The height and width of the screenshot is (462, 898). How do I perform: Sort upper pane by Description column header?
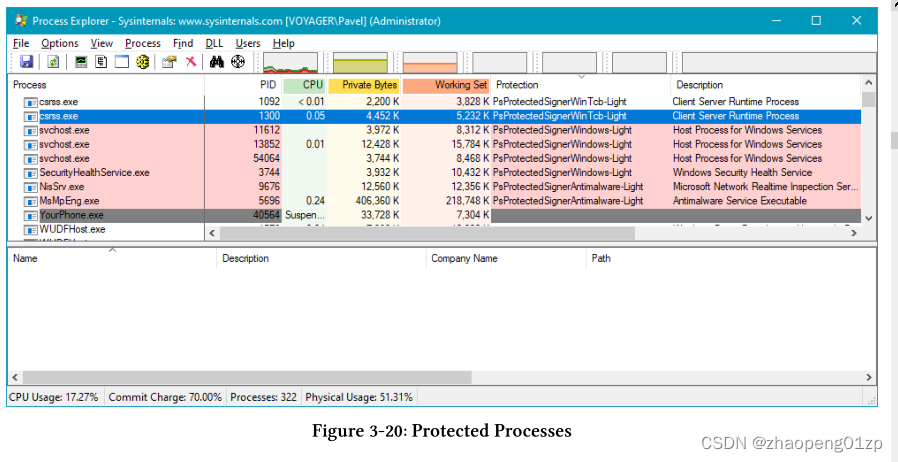tap(766, 85)
